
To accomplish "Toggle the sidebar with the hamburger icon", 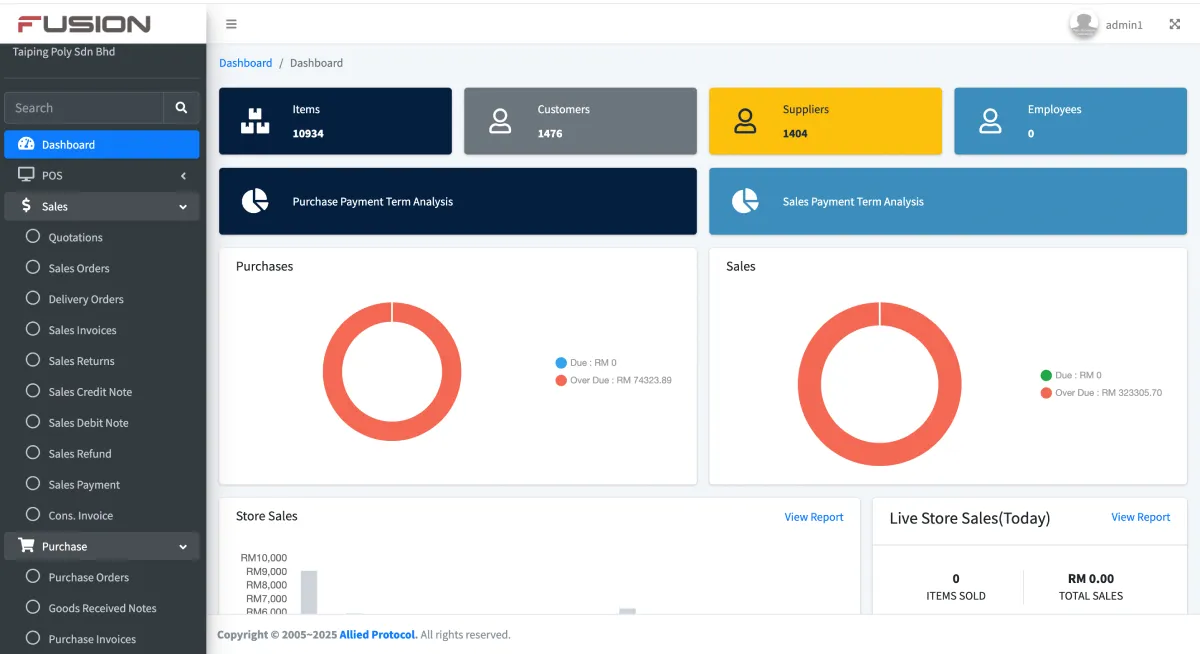I will tap(231, 23).
